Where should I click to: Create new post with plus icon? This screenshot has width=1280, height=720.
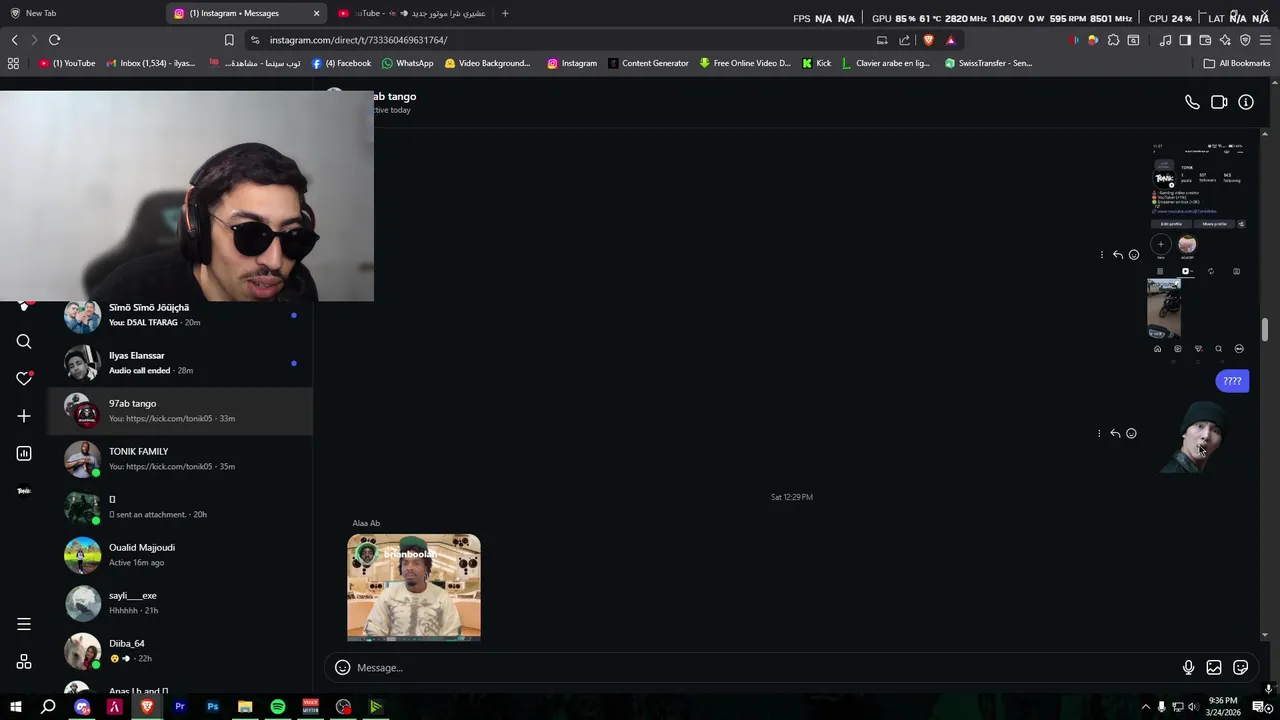tap(24, 416)
